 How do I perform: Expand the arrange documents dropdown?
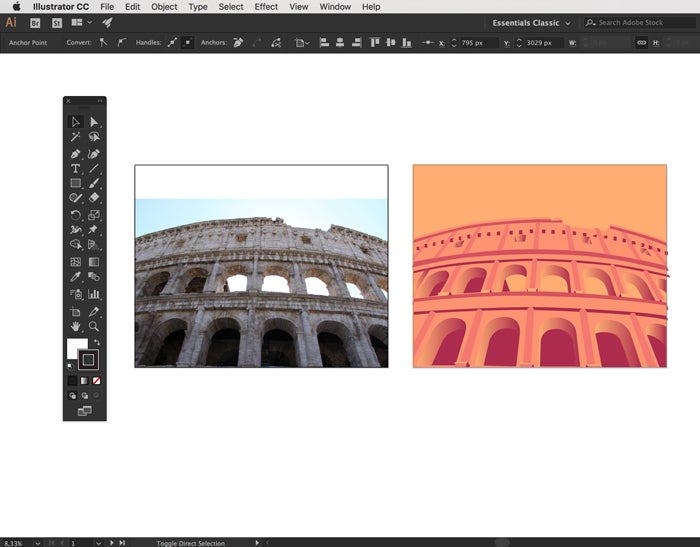coord(81,22)
